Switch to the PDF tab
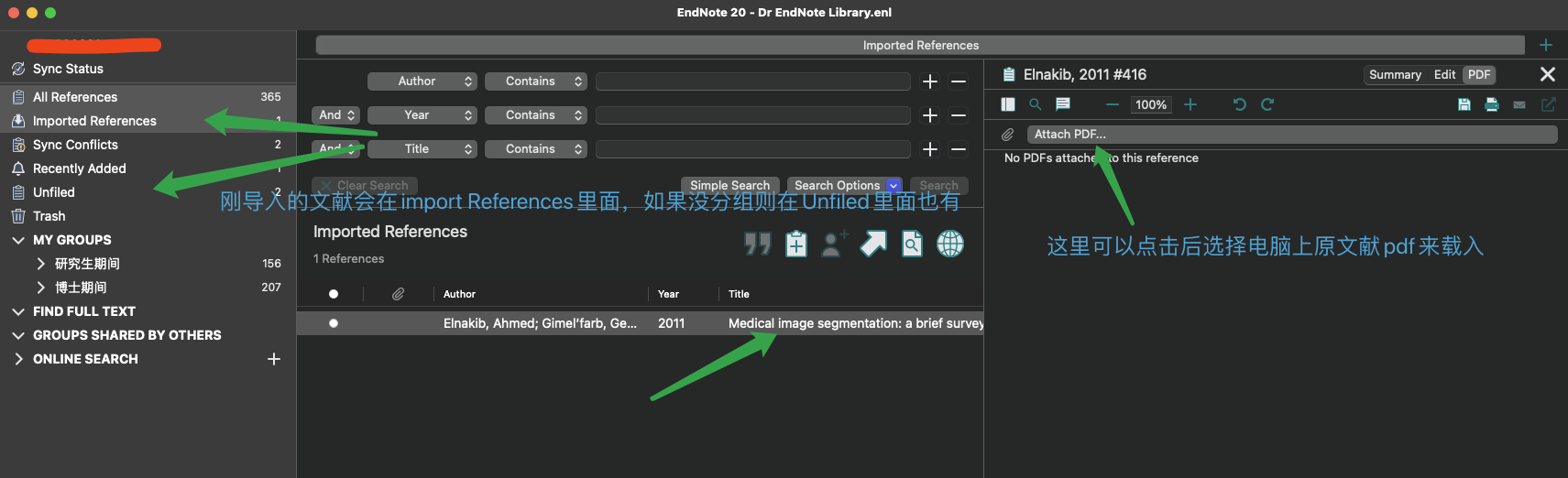Image resolution: width=1568 pixels, height=478 pixels. [1479, 75]
